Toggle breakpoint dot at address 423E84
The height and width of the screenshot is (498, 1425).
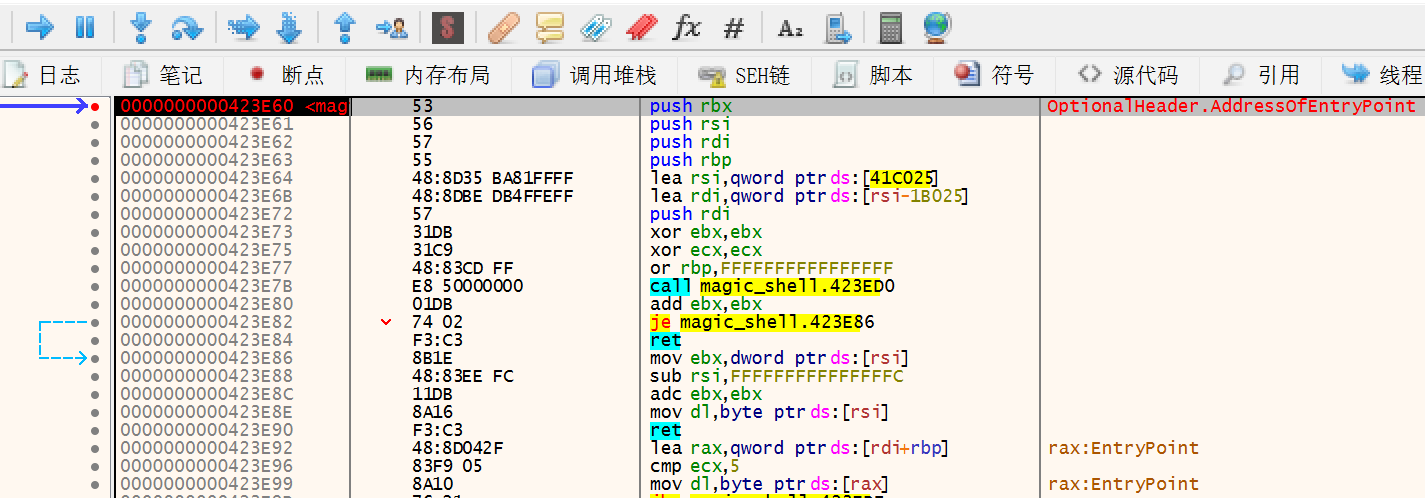point(95,340)
